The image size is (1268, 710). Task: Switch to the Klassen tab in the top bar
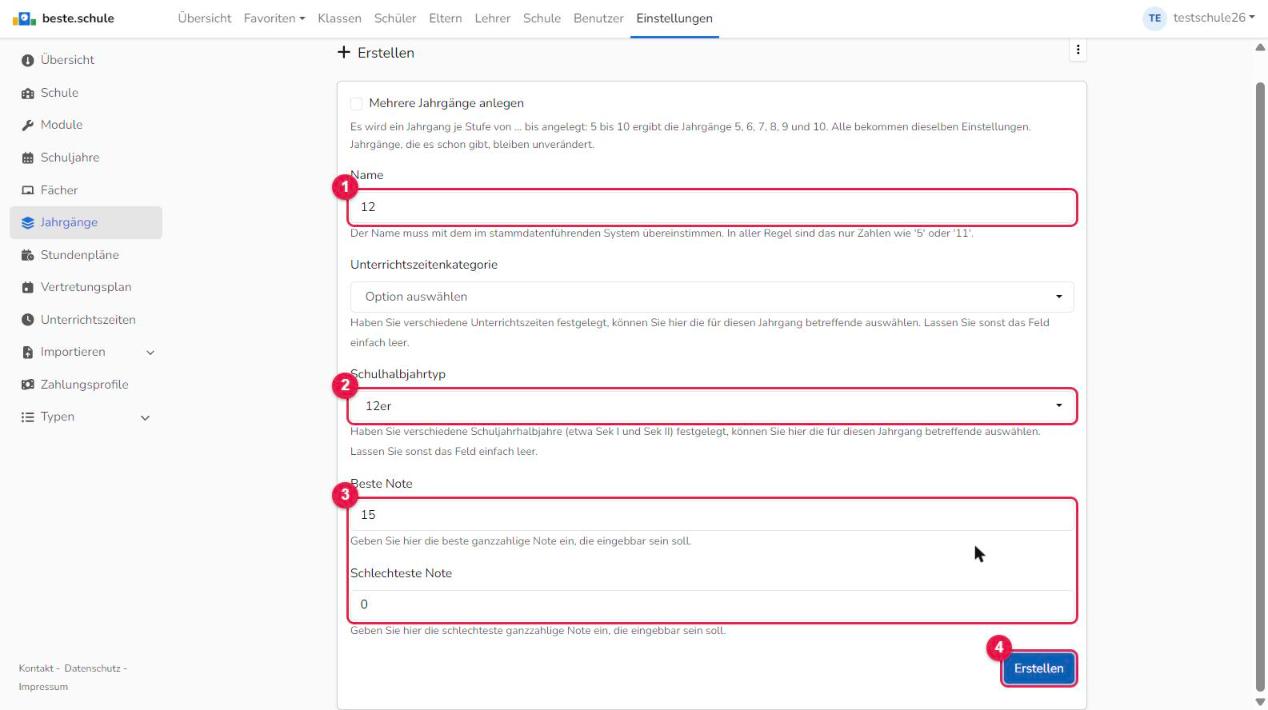tap(340, 19)
